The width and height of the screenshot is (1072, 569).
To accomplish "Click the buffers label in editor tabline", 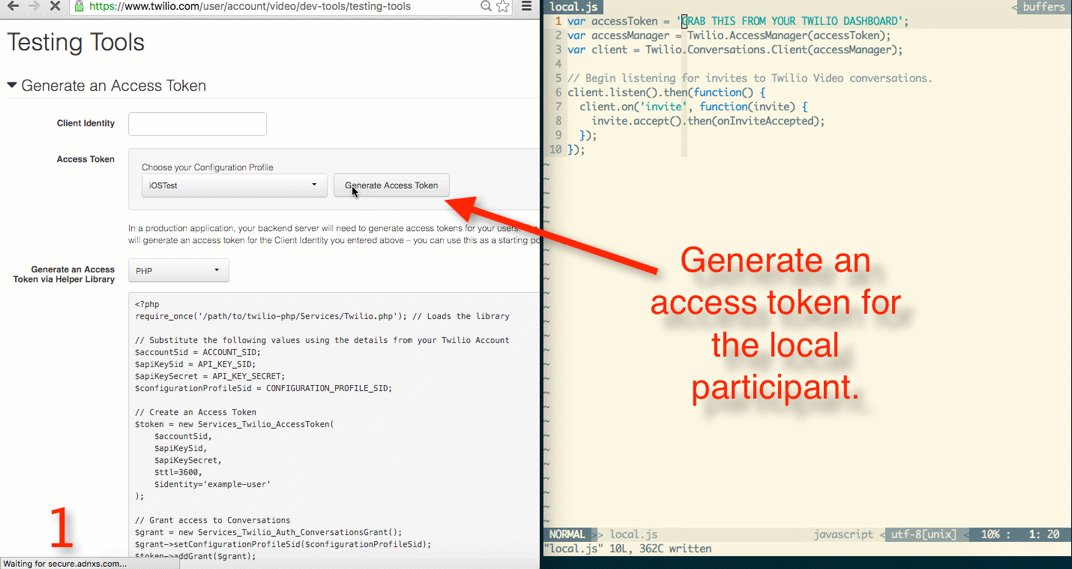I will tap(1043, 7).
